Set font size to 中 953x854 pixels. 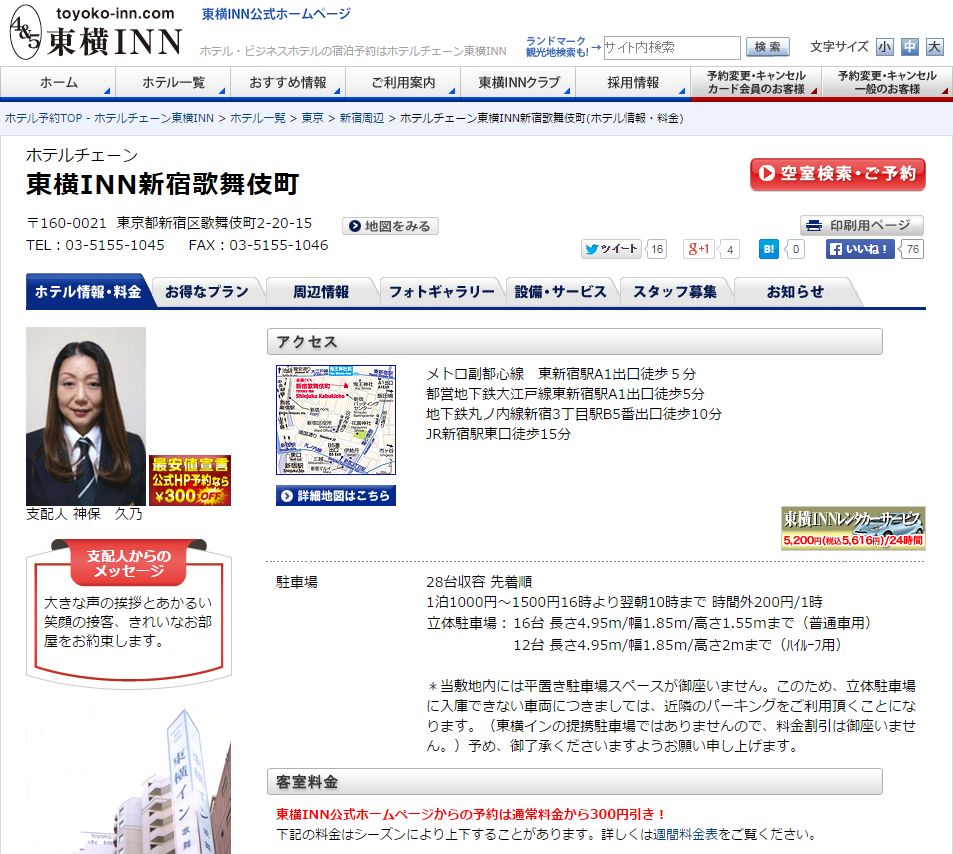coord(909,47)
